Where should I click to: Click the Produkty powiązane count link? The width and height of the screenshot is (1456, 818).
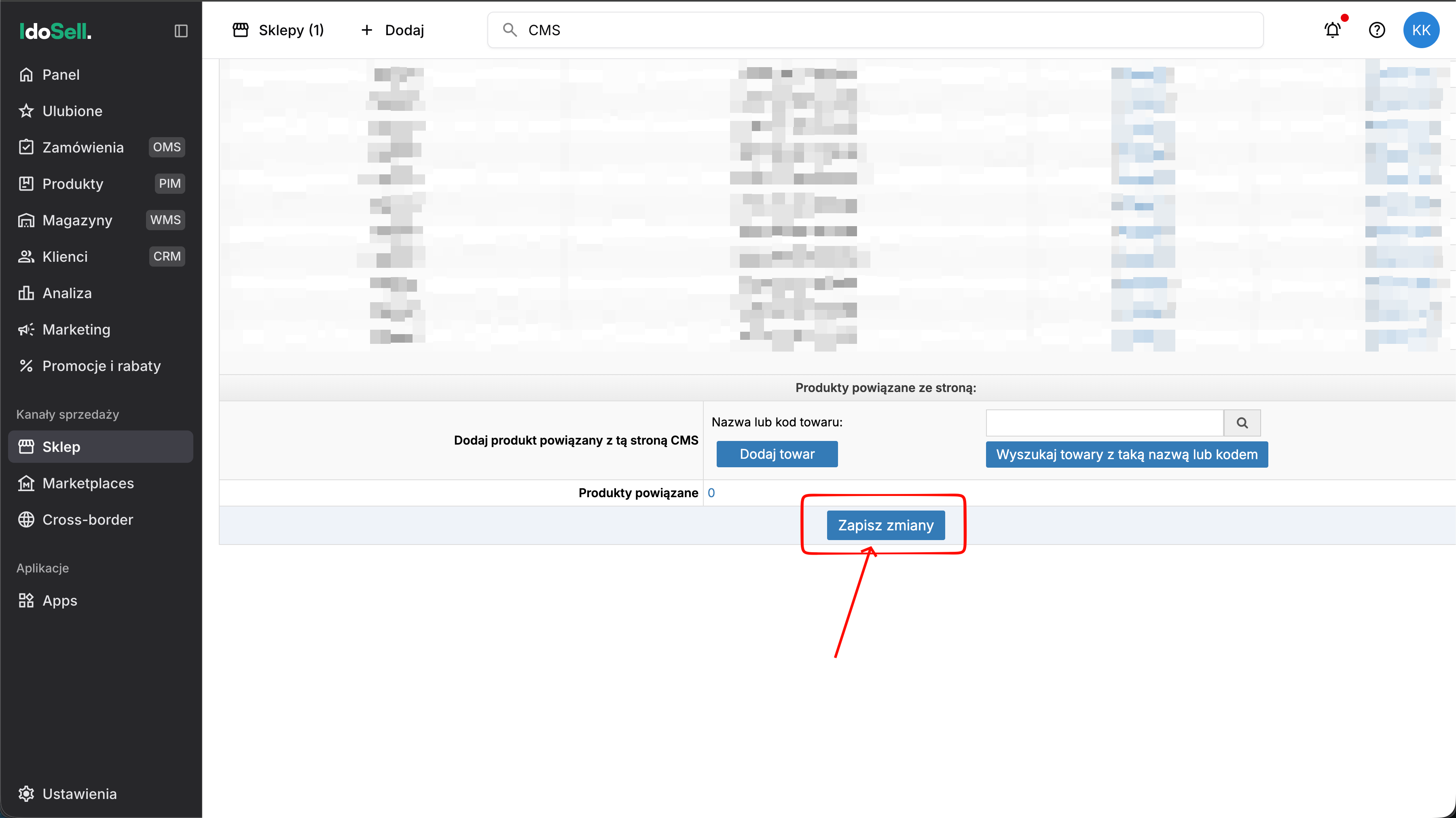click(711, 493)
